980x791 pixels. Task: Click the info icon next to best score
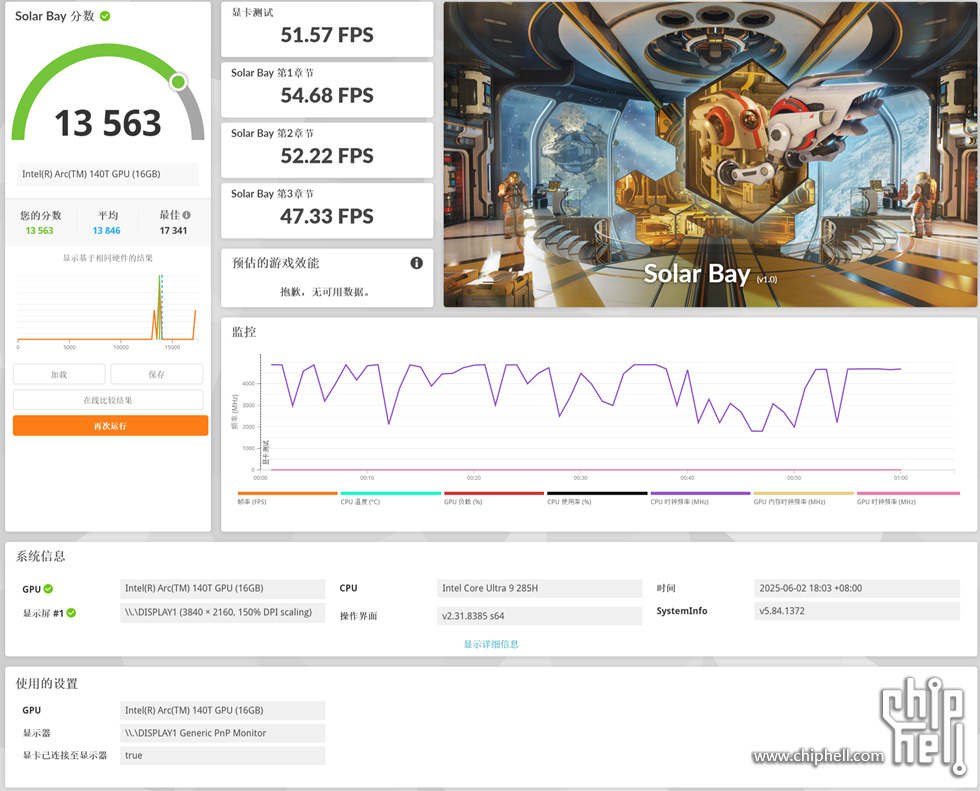(187, 215)
